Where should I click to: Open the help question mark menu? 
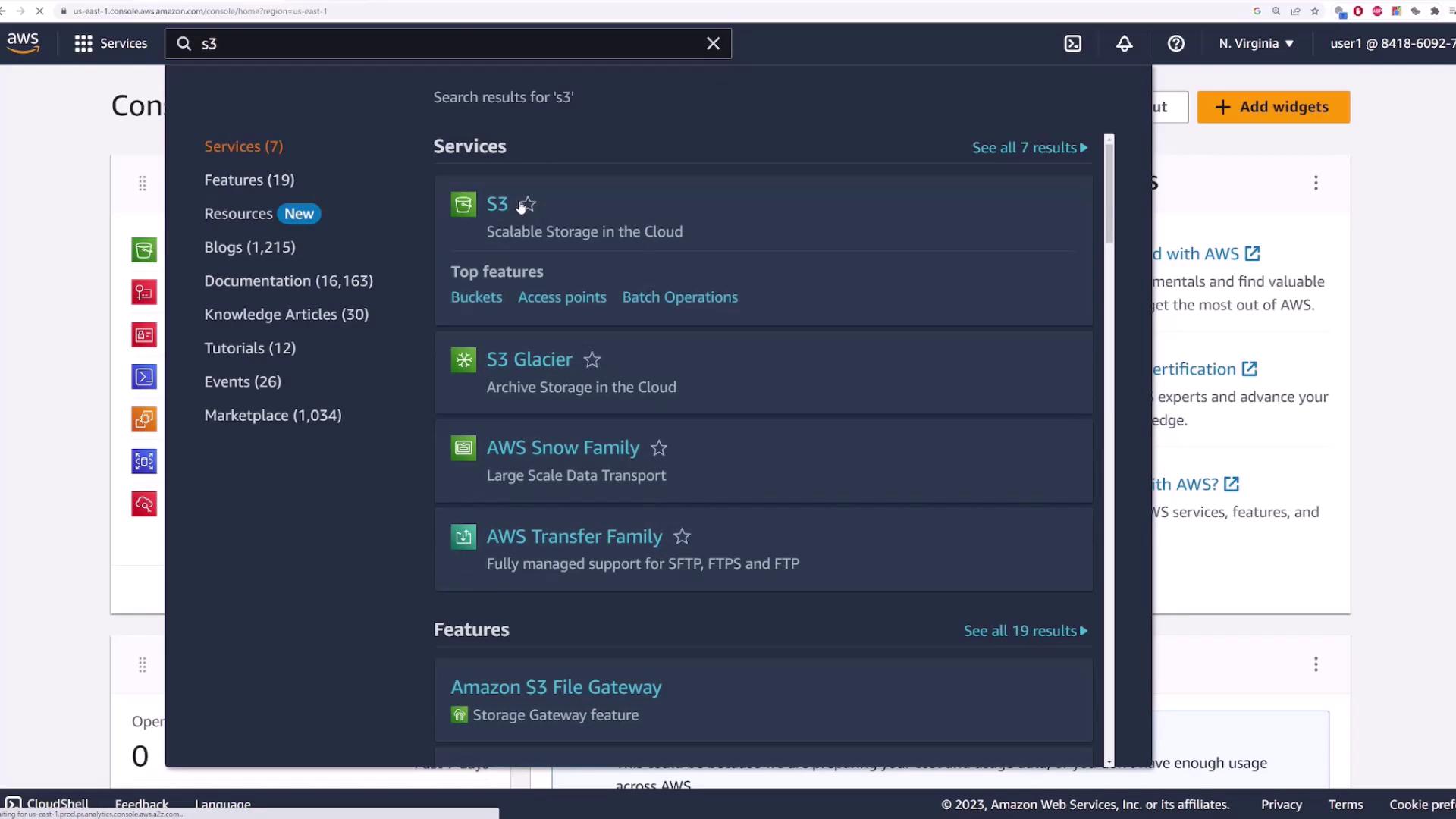click(1175, 43)
